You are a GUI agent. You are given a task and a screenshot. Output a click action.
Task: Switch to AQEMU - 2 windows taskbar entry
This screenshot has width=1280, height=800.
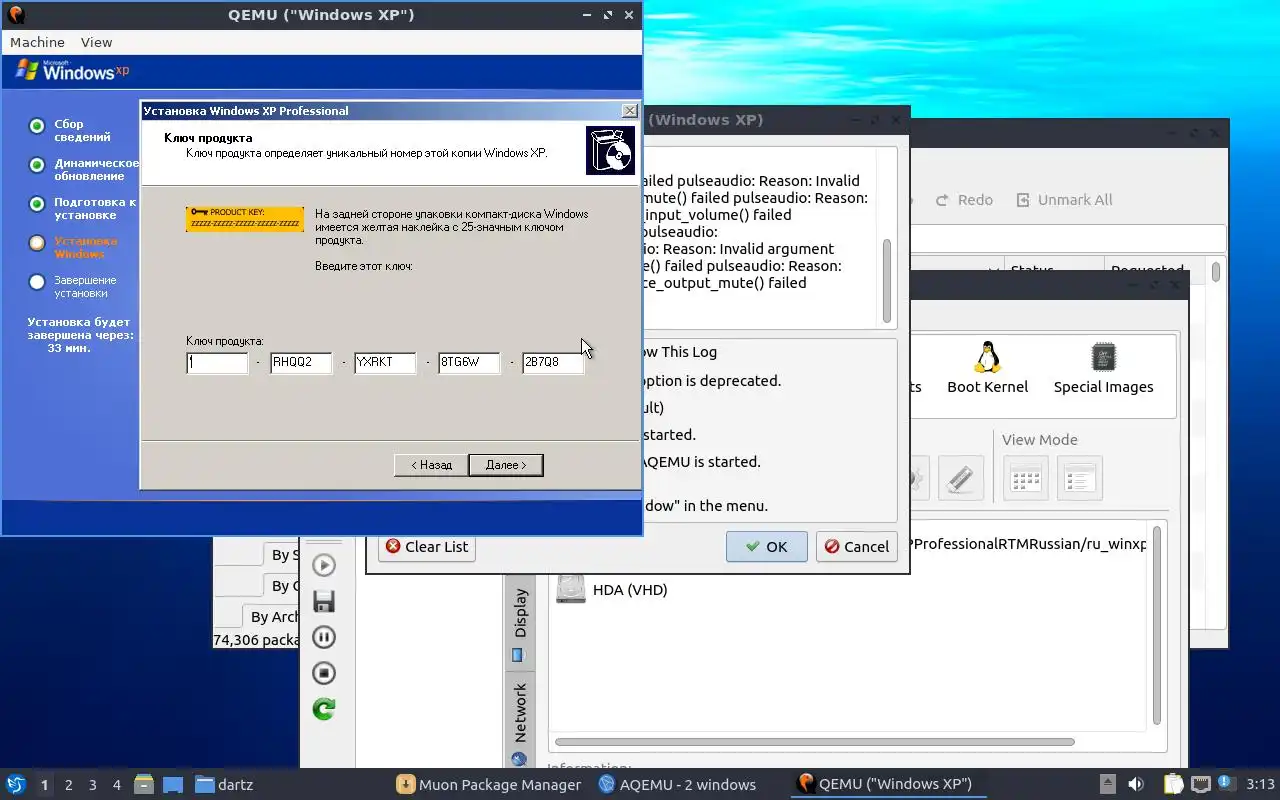(676, 784)
